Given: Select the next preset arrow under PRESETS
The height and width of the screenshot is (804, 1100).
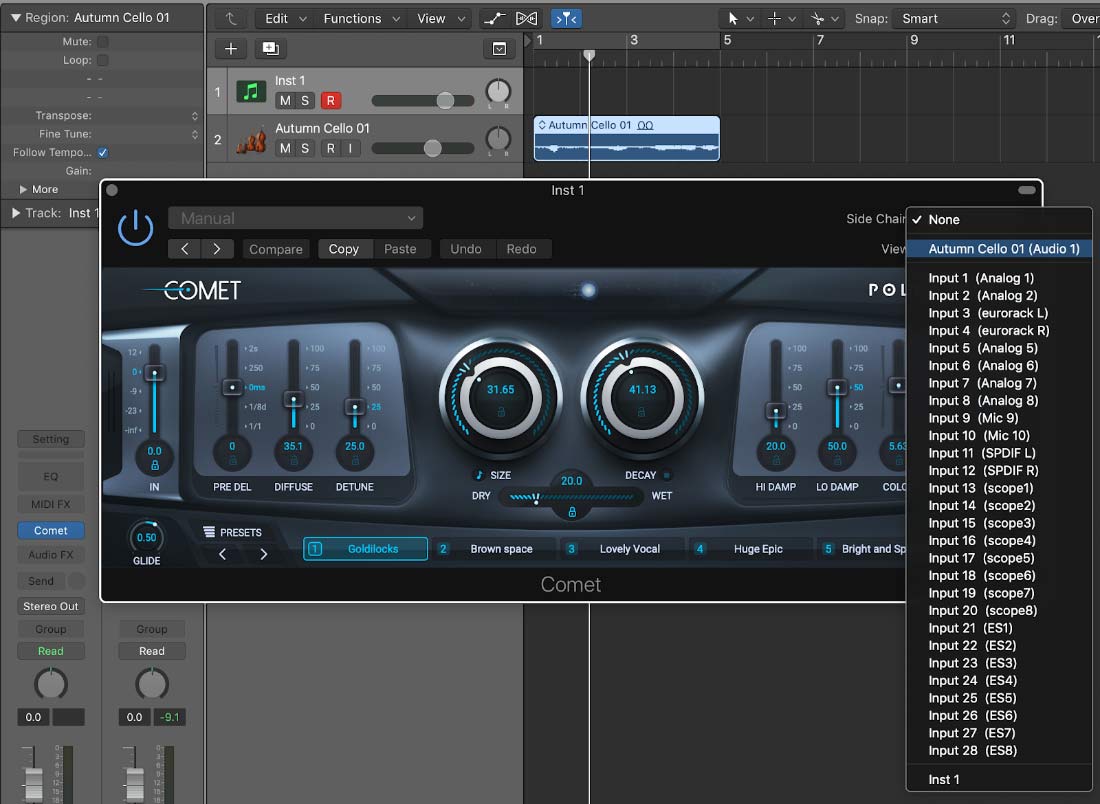Looking at the screenshot, I should point(264,554).
